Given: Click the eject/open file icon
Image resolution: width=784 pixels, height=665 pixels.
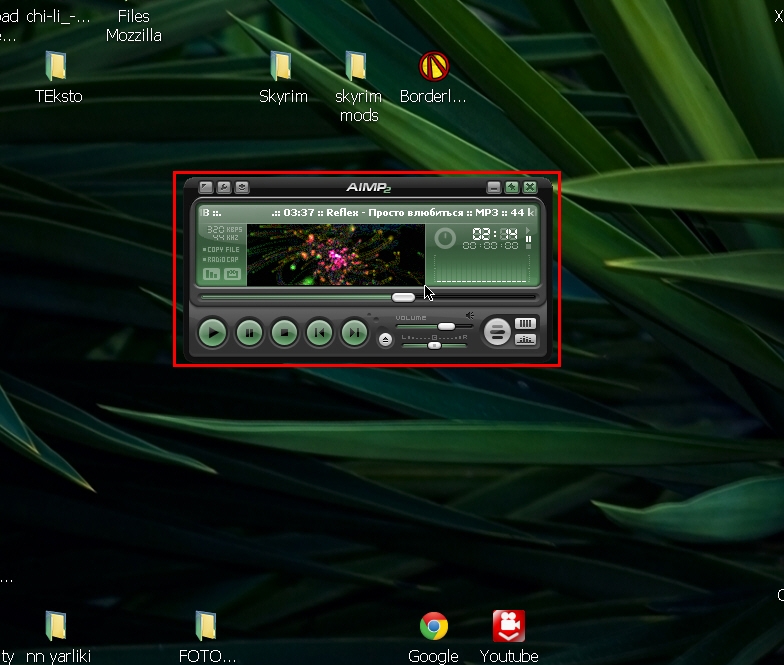Looking at the screenshot, I should pos(386,339).
